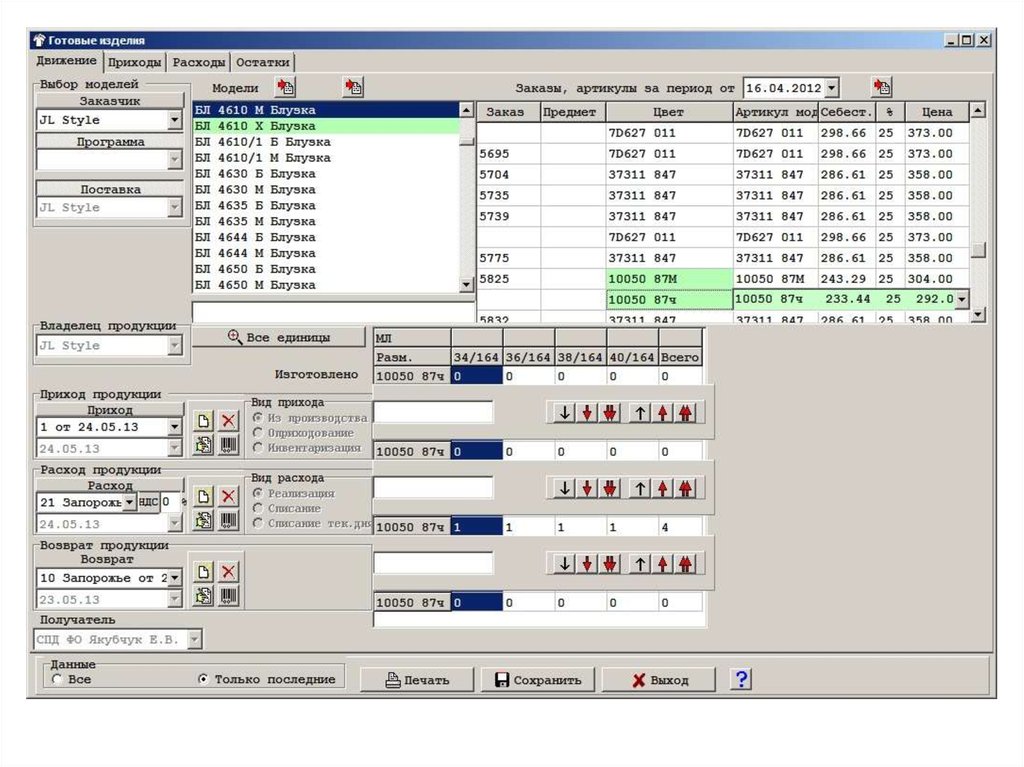
Task: Click the refresh icon next to Модели label
Action: (x=285, y=87)
